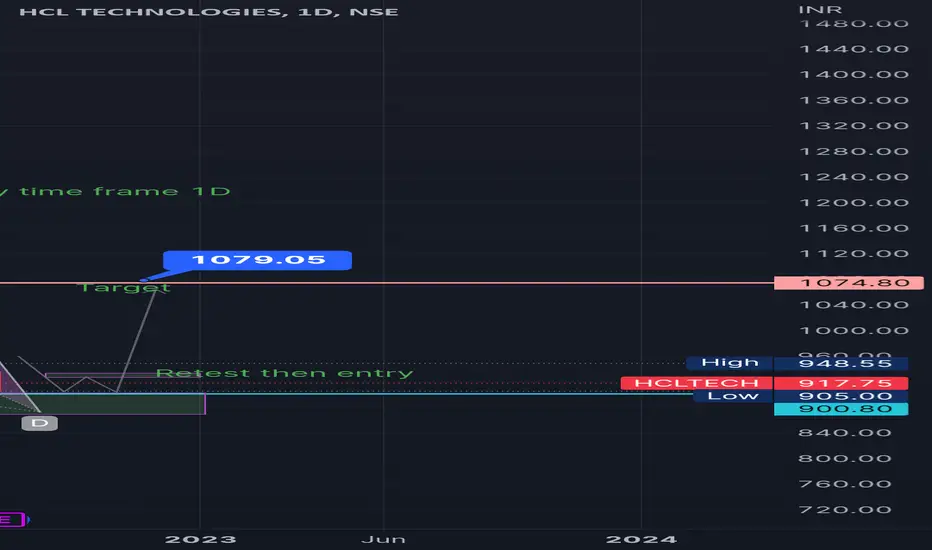Click the 1074.80 pink price label

849,282
